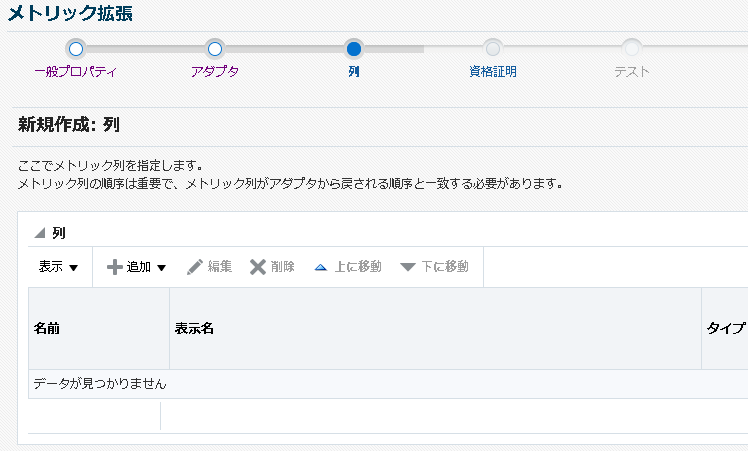Click the 一般プロパティ step circle
This screenshot has width=748, height=451.
pyautogui.click(x=76, y=49)
